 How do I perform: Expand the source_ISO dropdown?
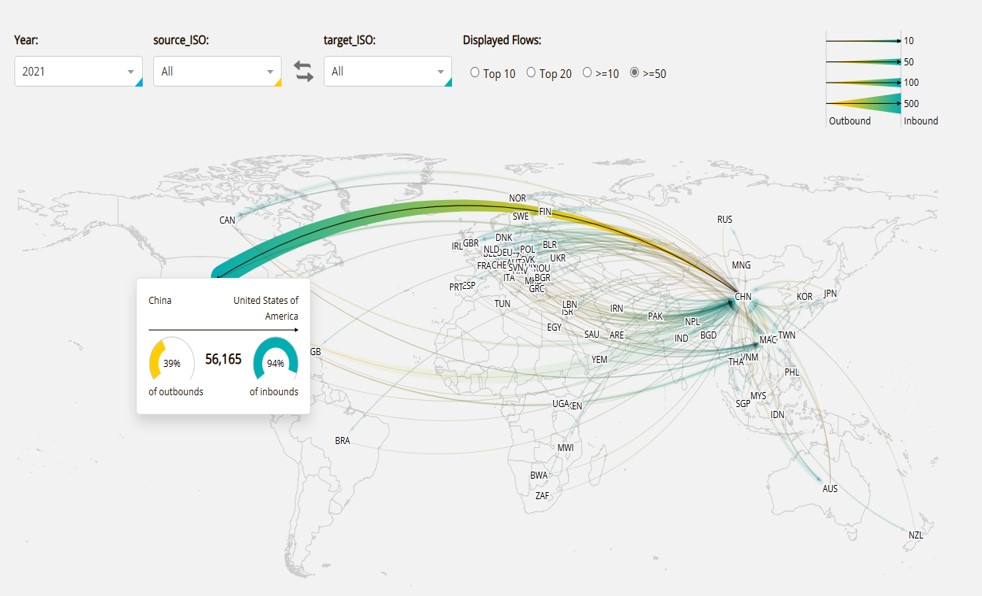click(x=217, y=72)
